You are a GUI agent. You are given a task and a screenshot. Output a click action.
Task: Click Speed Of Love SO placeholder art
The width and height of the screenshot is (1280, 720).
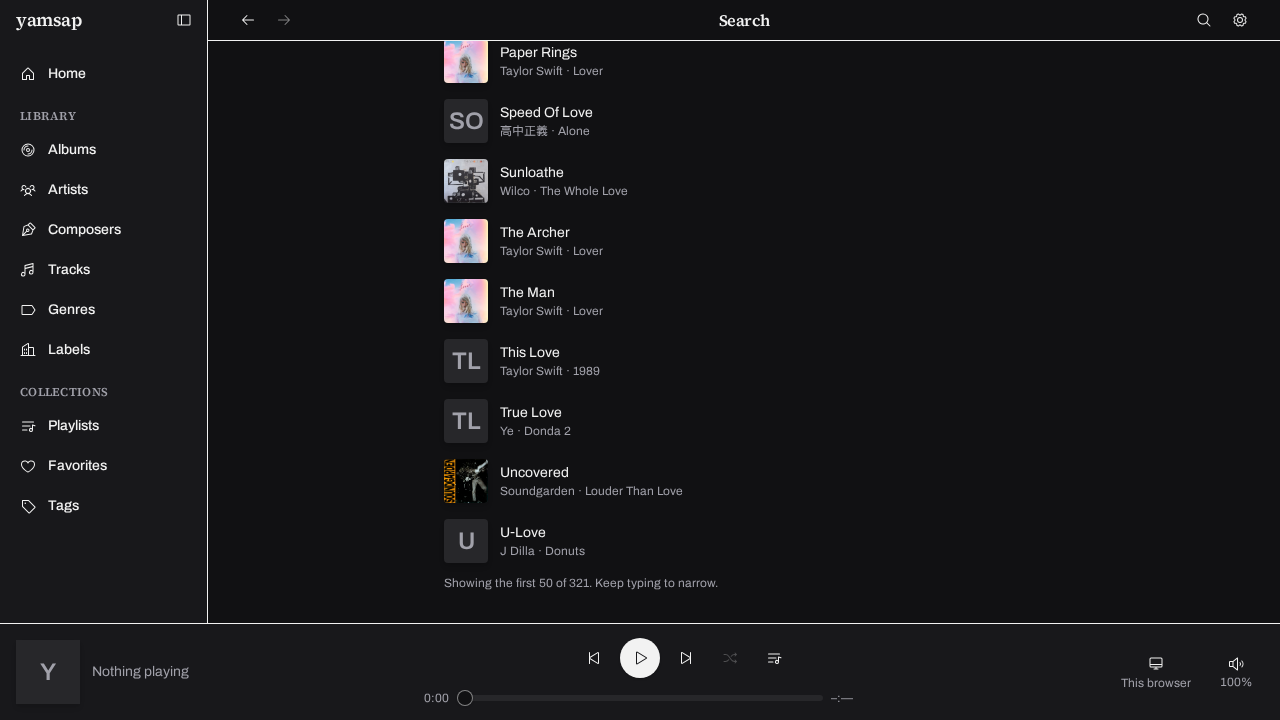click(466, 121)
